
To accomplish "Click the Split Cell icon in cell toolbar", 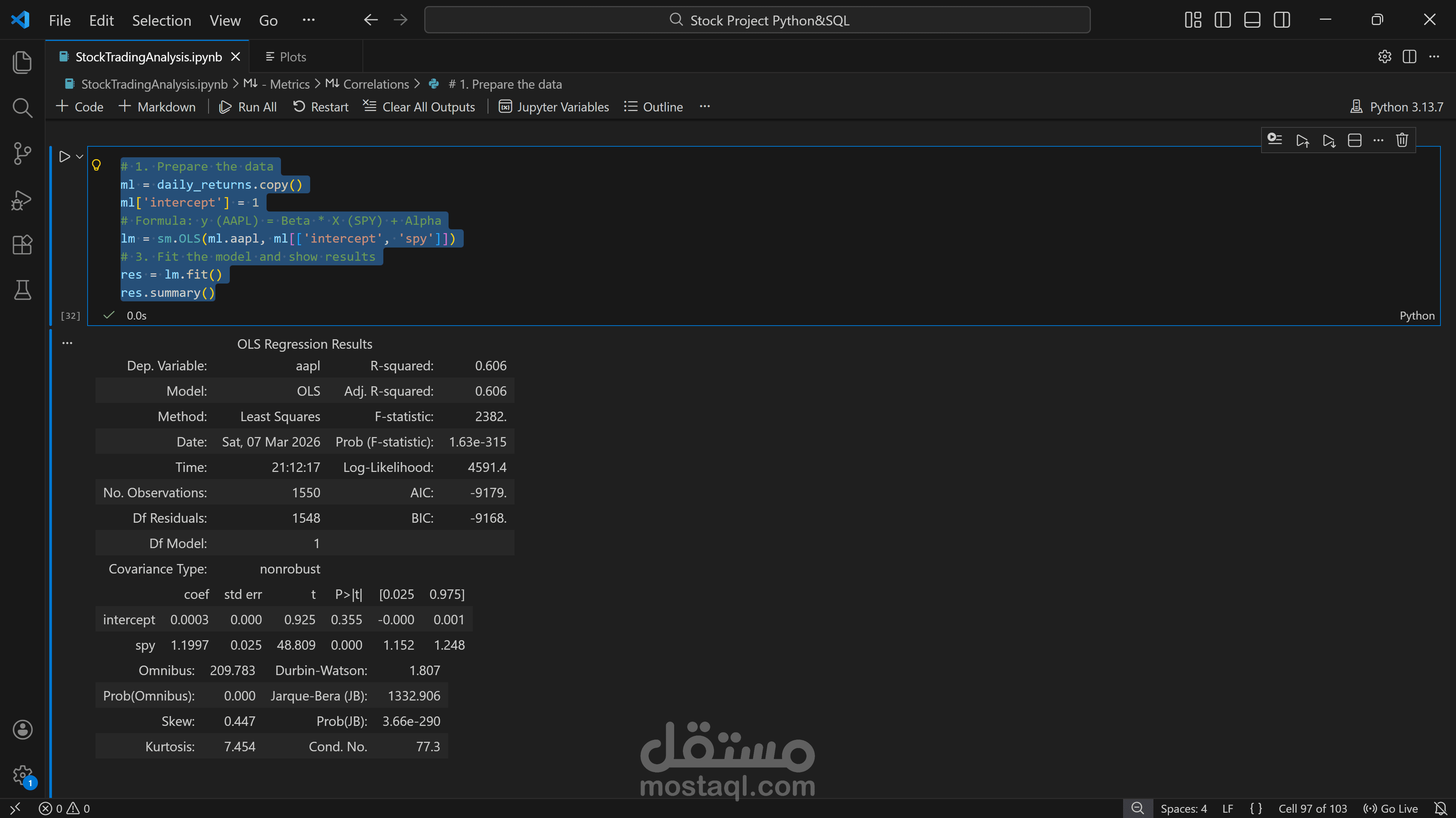I will 1354,140.
